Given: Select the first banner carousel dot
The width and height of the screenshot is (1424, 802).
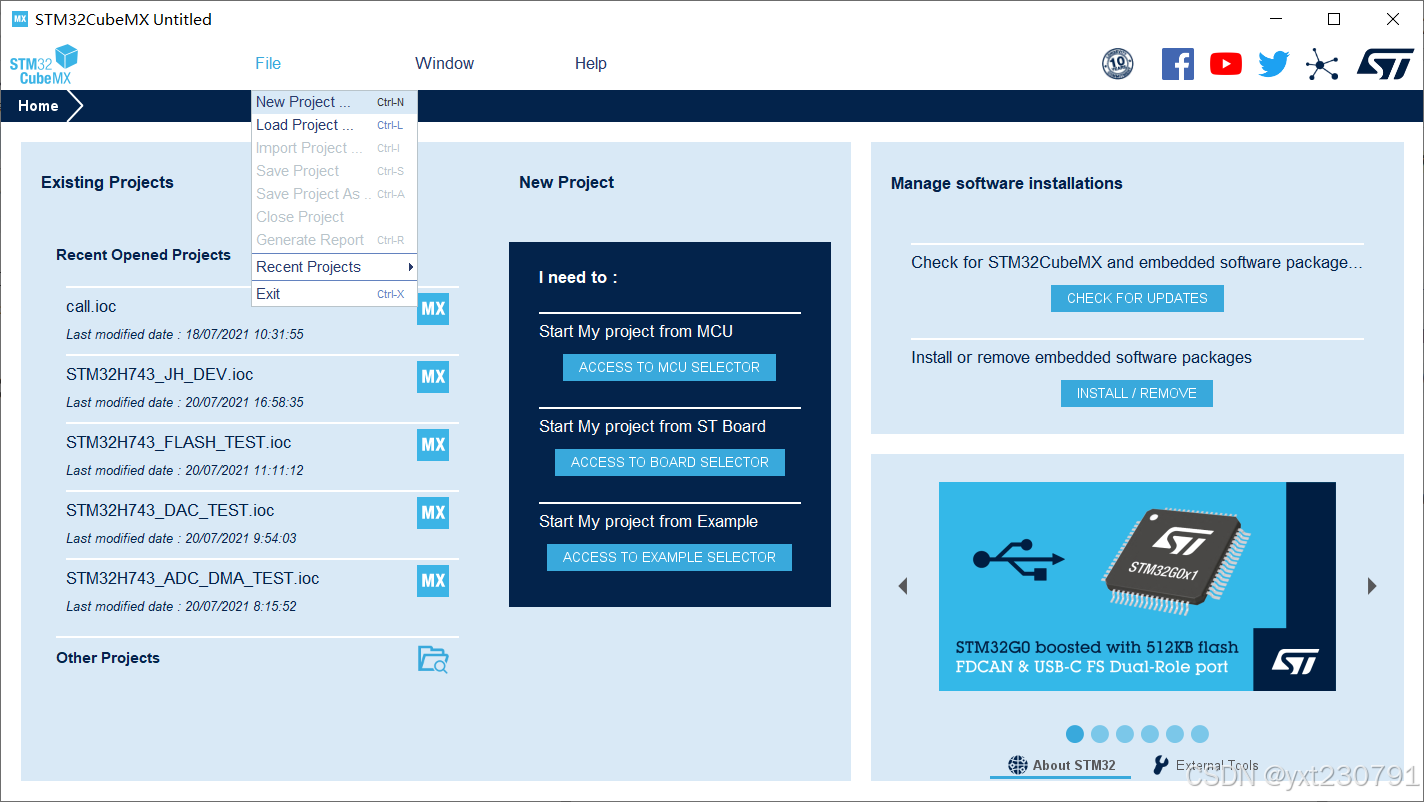Looking at the screenshot, I should [x=1075, y=734].
